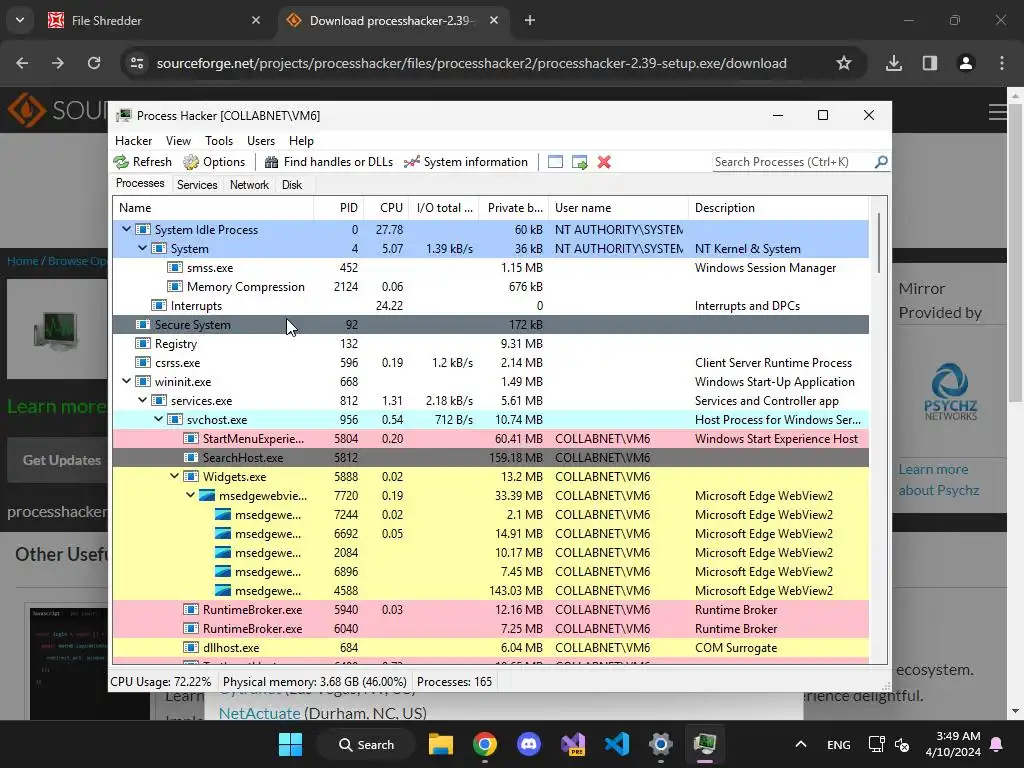Select the smss.exe process icon

(x=174, y=267)
